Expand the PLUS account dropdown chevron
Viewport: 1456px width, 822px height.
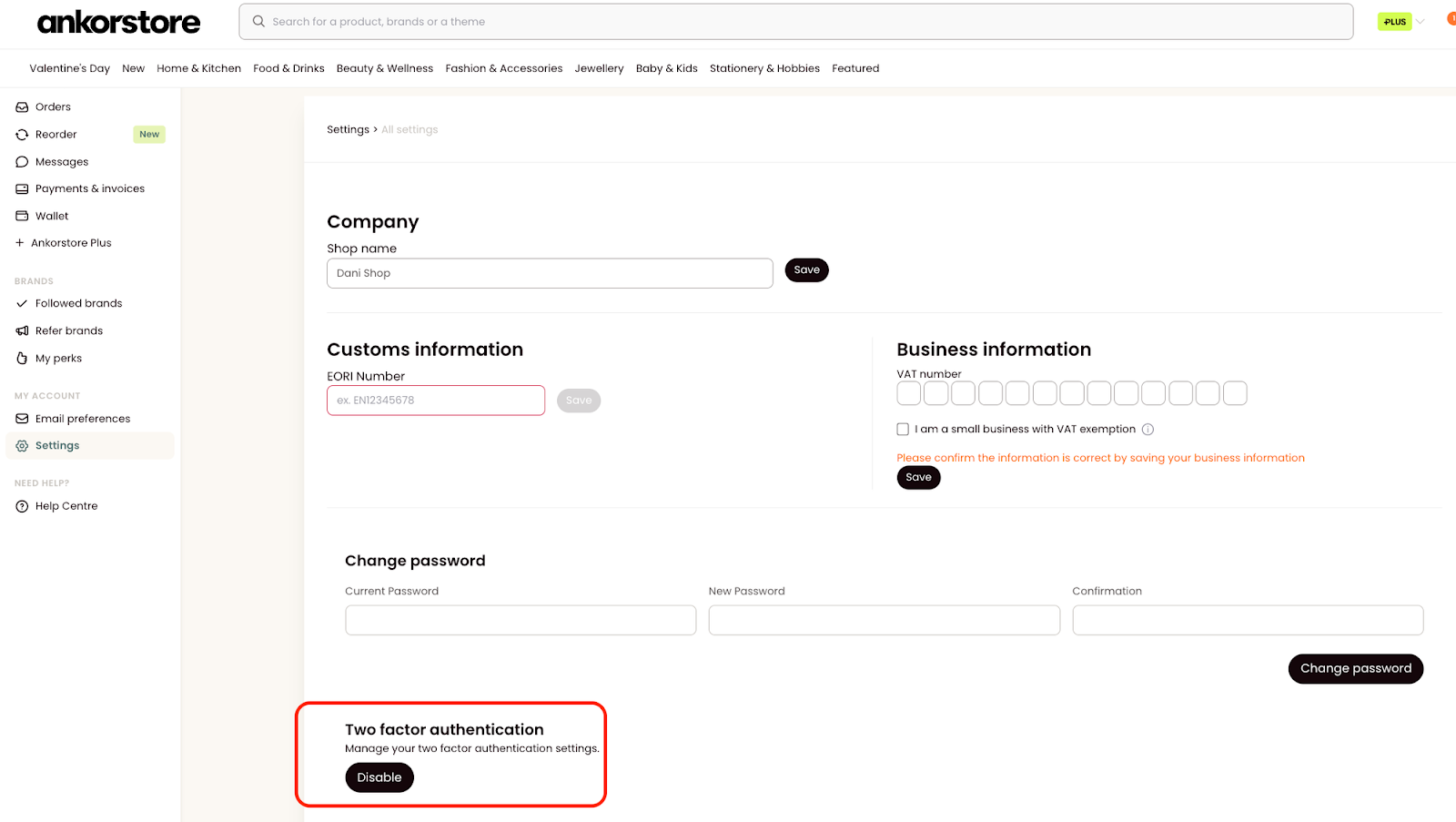(x=1421, y=22)
